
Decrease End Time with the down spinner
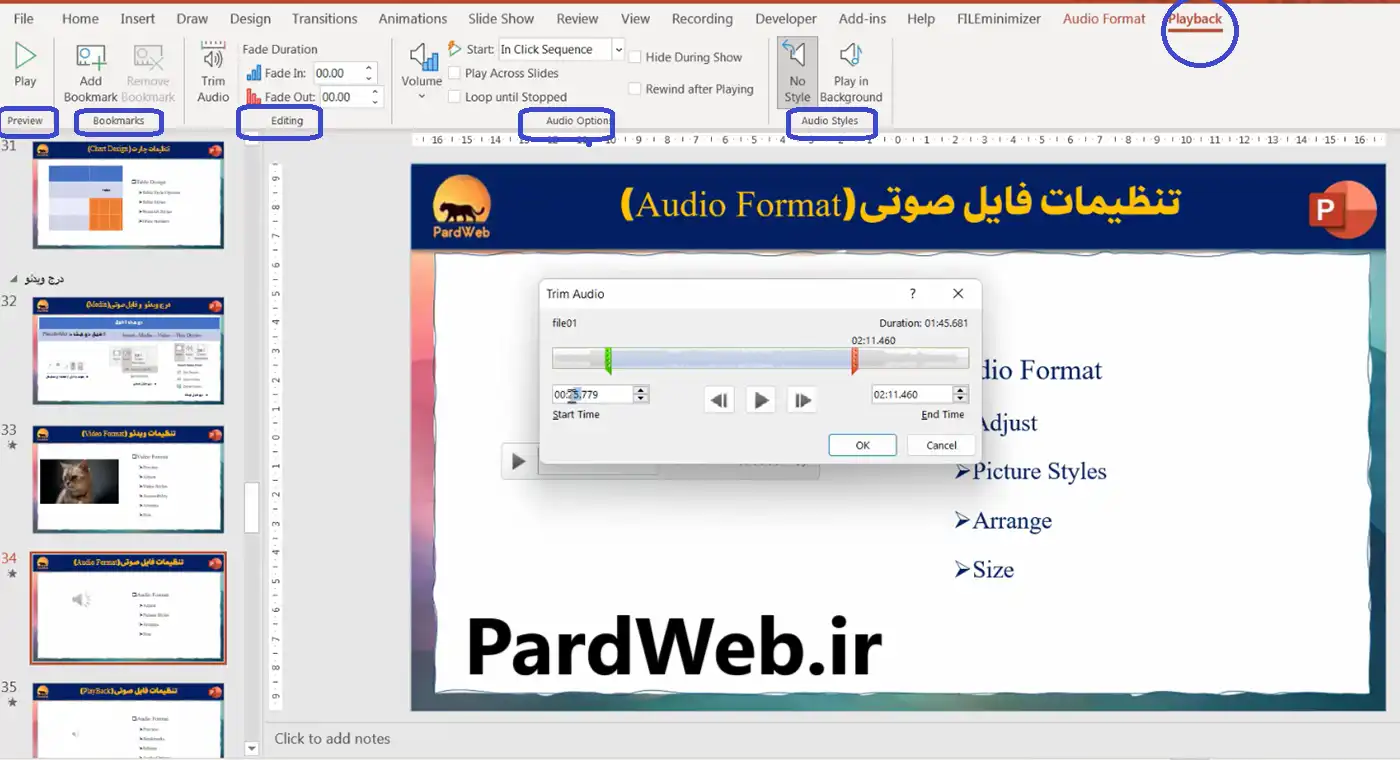pos(960,399)
